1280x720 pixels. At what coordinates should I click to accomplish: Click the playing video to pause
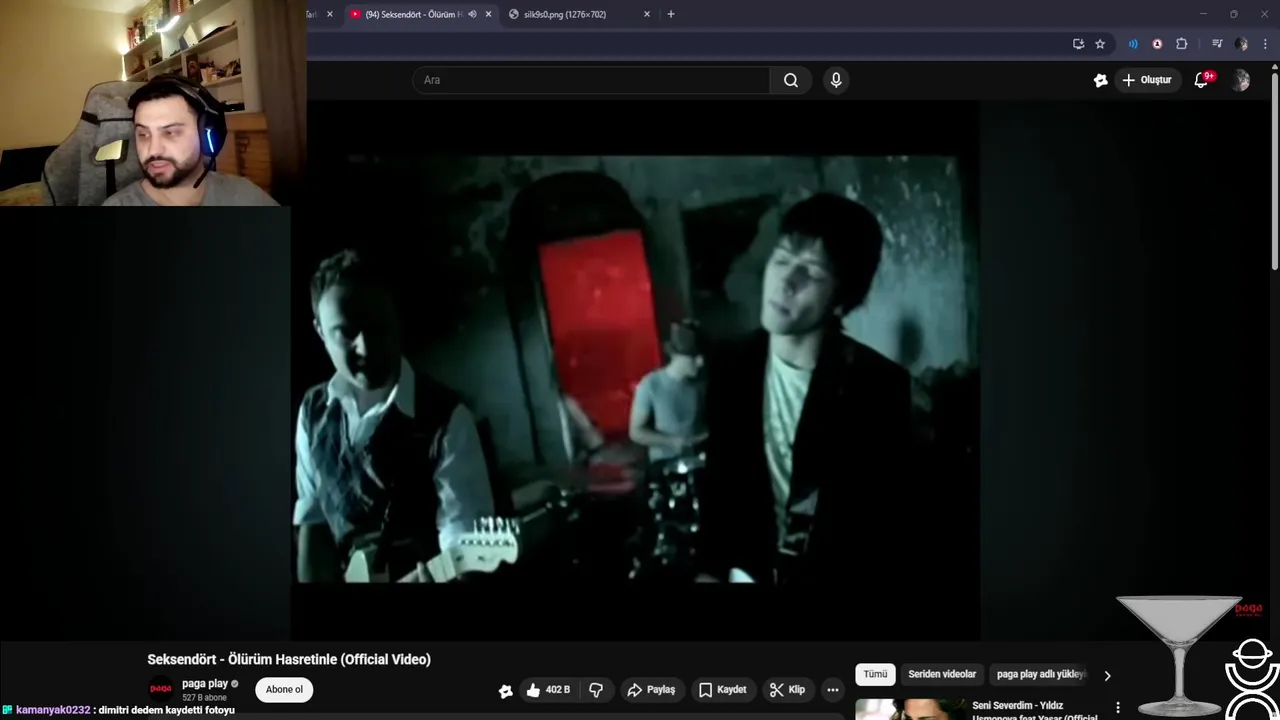tap(636, 368)
